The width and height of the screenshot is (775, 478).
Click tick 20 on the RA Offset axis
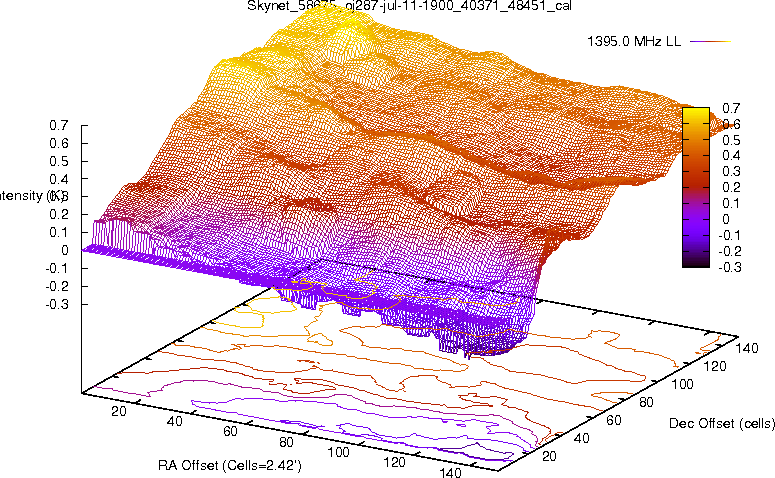119,411
